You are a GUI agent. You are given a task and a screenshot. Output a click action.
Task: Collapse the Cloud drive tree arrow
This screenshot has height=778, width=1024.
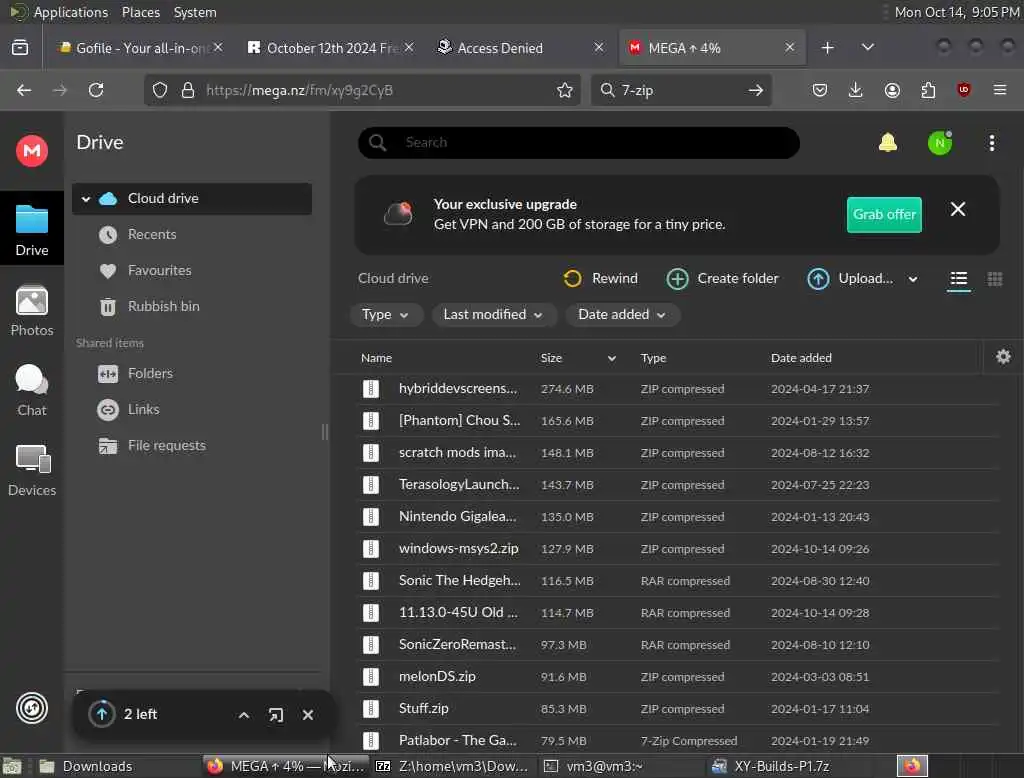point(86,199)
